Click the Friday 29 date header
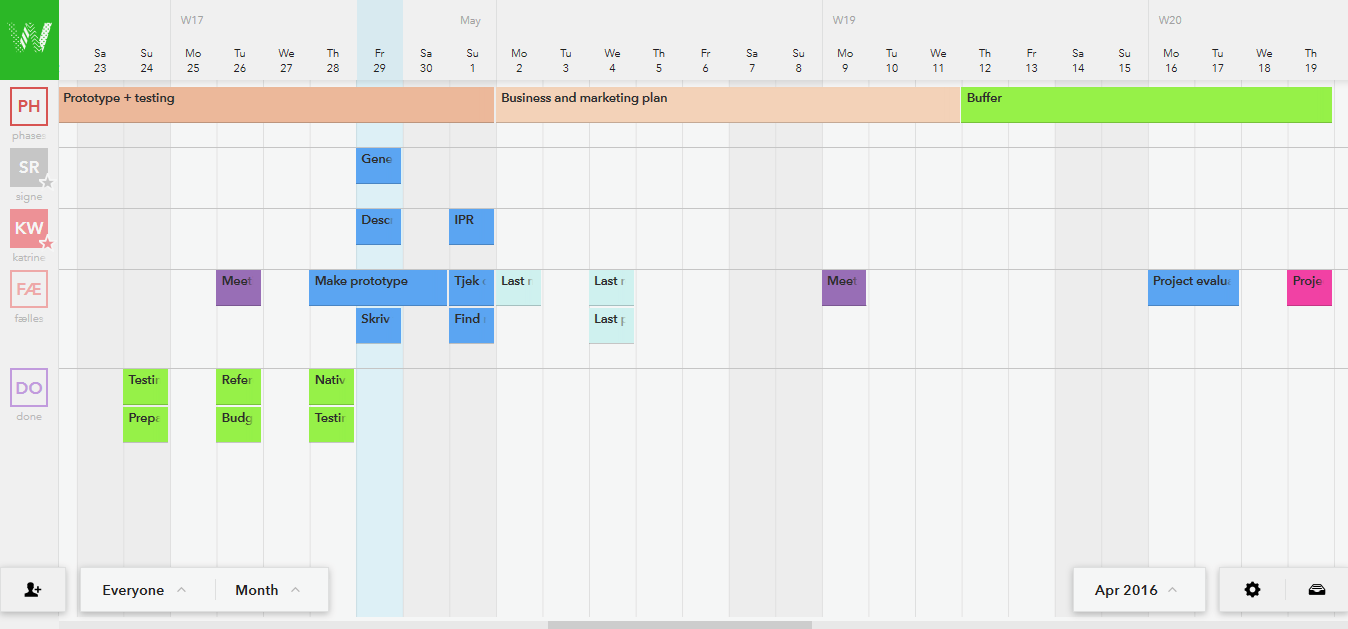The height and width of the screenshot is (629, 1348). pyautogui.click(x=380, y=60)
